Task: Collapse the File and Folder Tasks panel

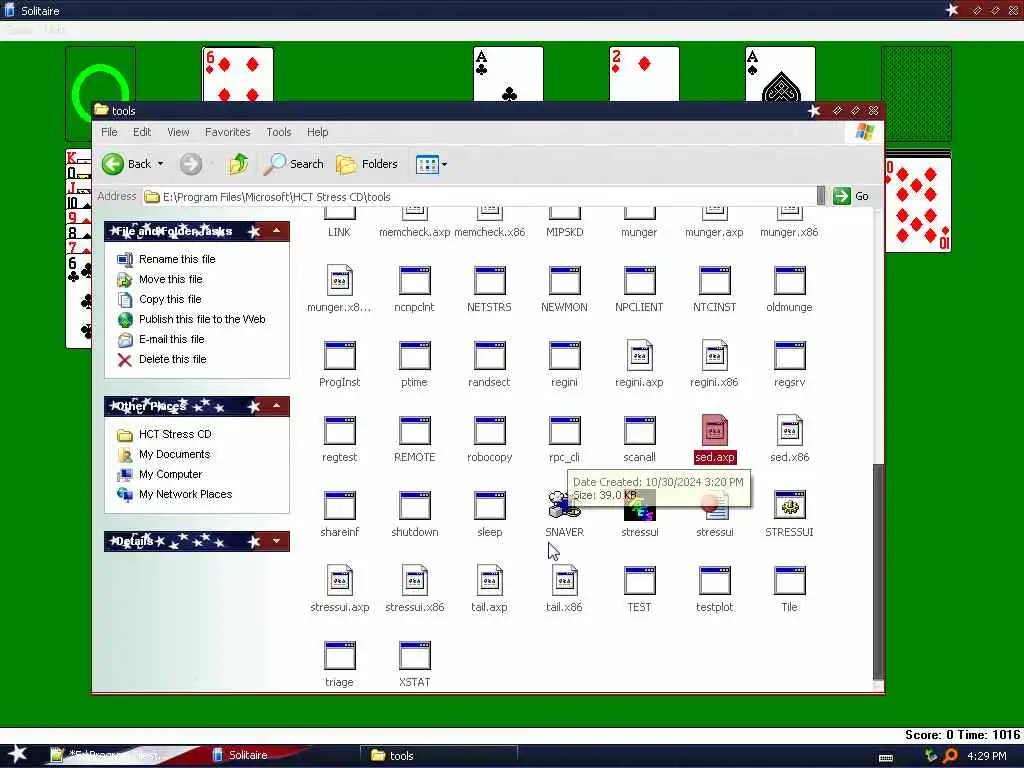Action: 276,231
